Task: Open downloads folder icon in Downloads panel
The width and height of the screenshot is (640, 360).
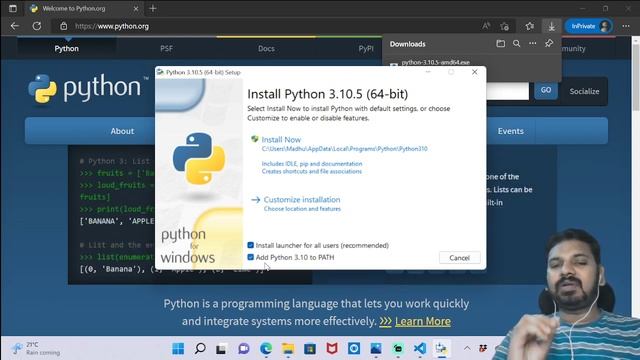Action: click(500, 43)
